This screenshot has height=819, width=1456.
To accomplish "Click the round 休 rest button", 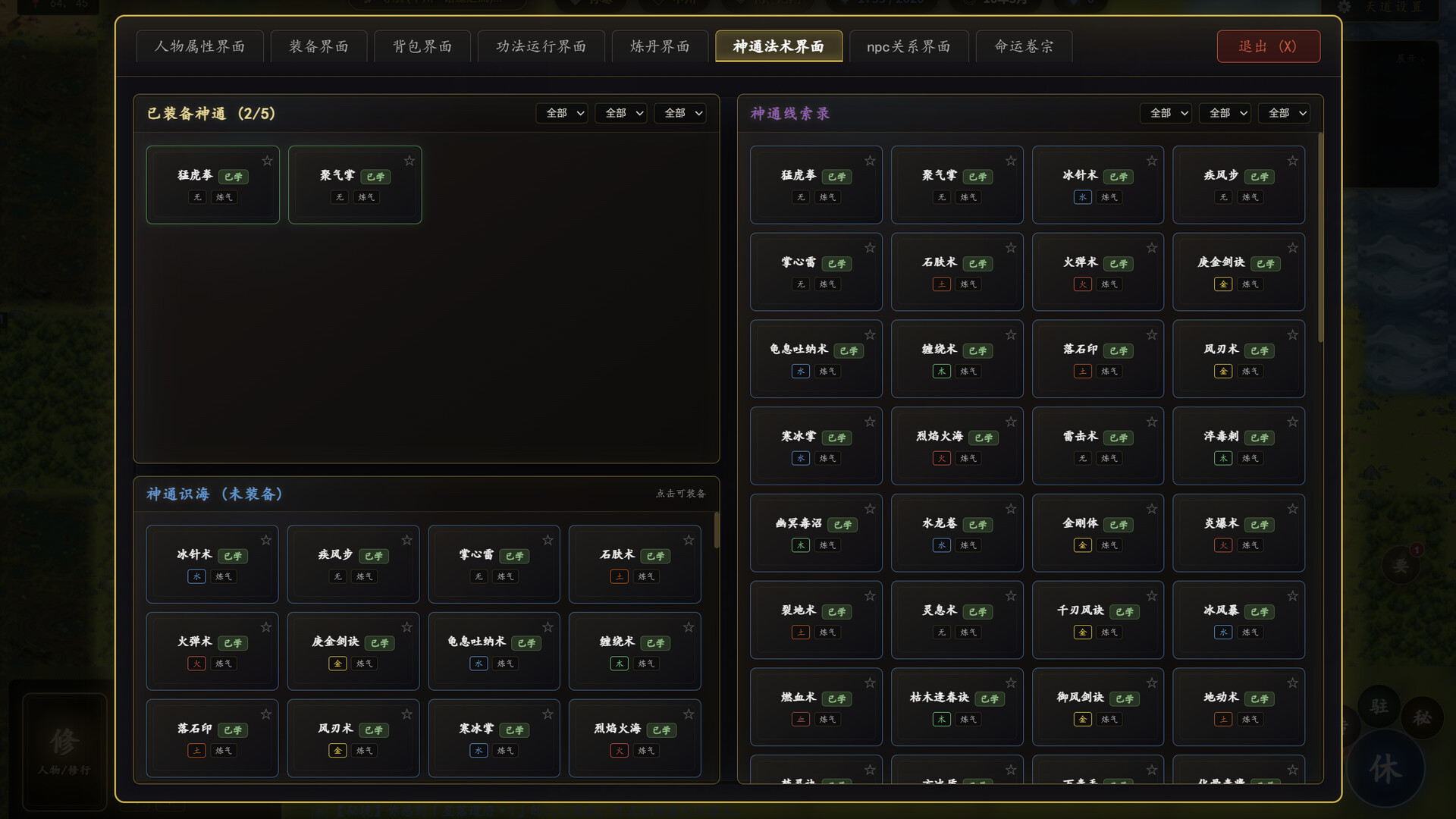I will click(x=1385, y=768).
